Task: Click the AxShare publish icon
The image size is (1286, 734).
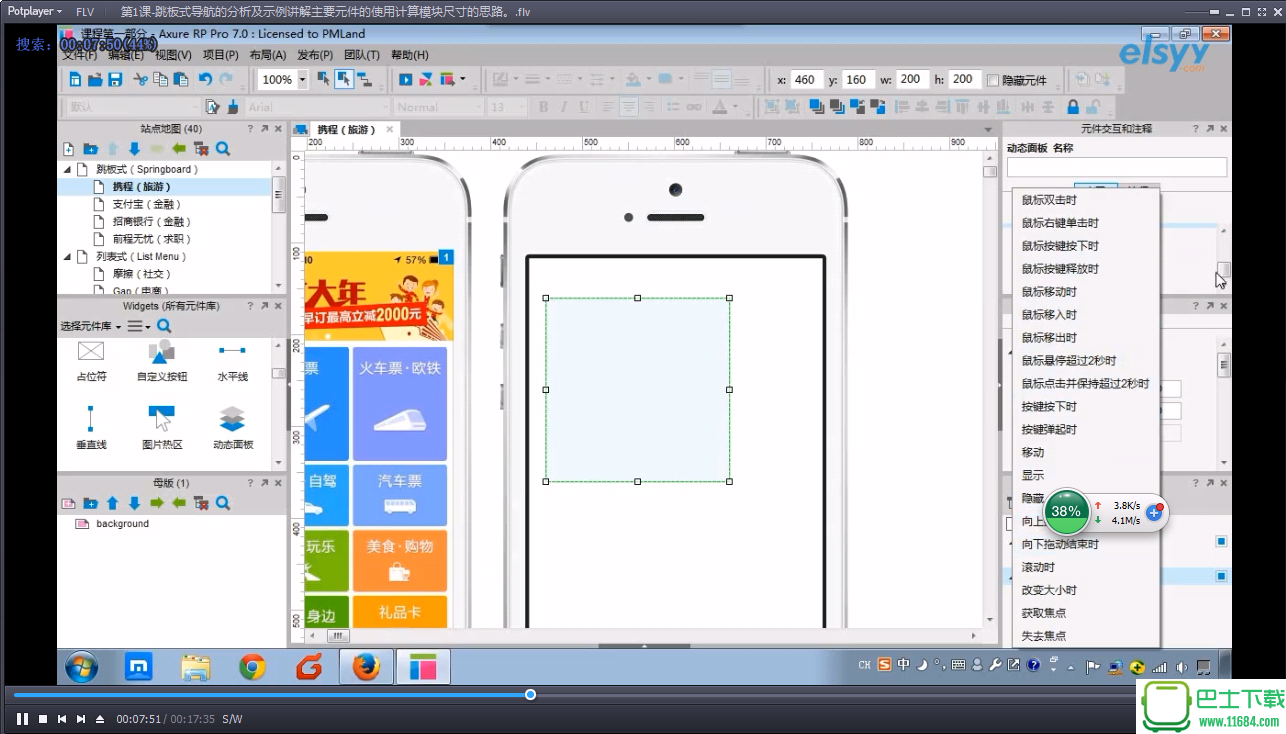Action: [426, 79]
